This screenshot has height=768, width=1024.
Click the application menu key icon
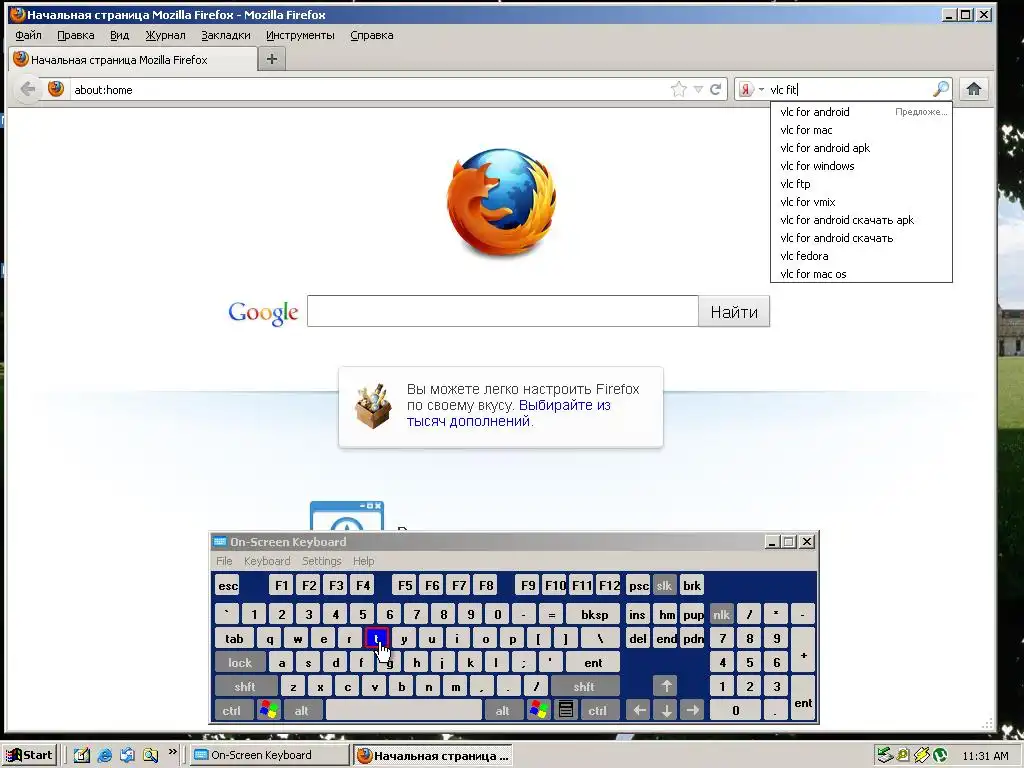[x=566, y=711]
